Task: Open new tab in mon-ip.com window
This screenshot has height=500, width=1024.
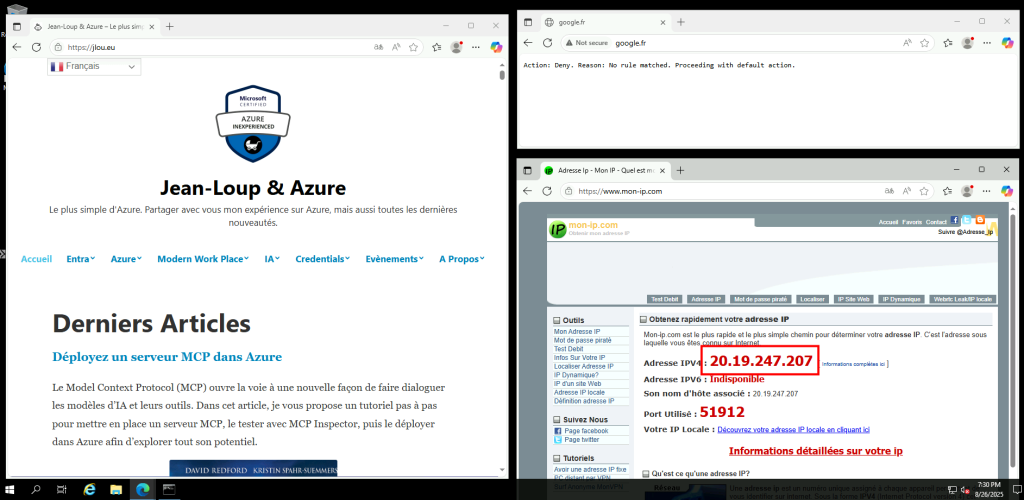Action: coord(680,170)
